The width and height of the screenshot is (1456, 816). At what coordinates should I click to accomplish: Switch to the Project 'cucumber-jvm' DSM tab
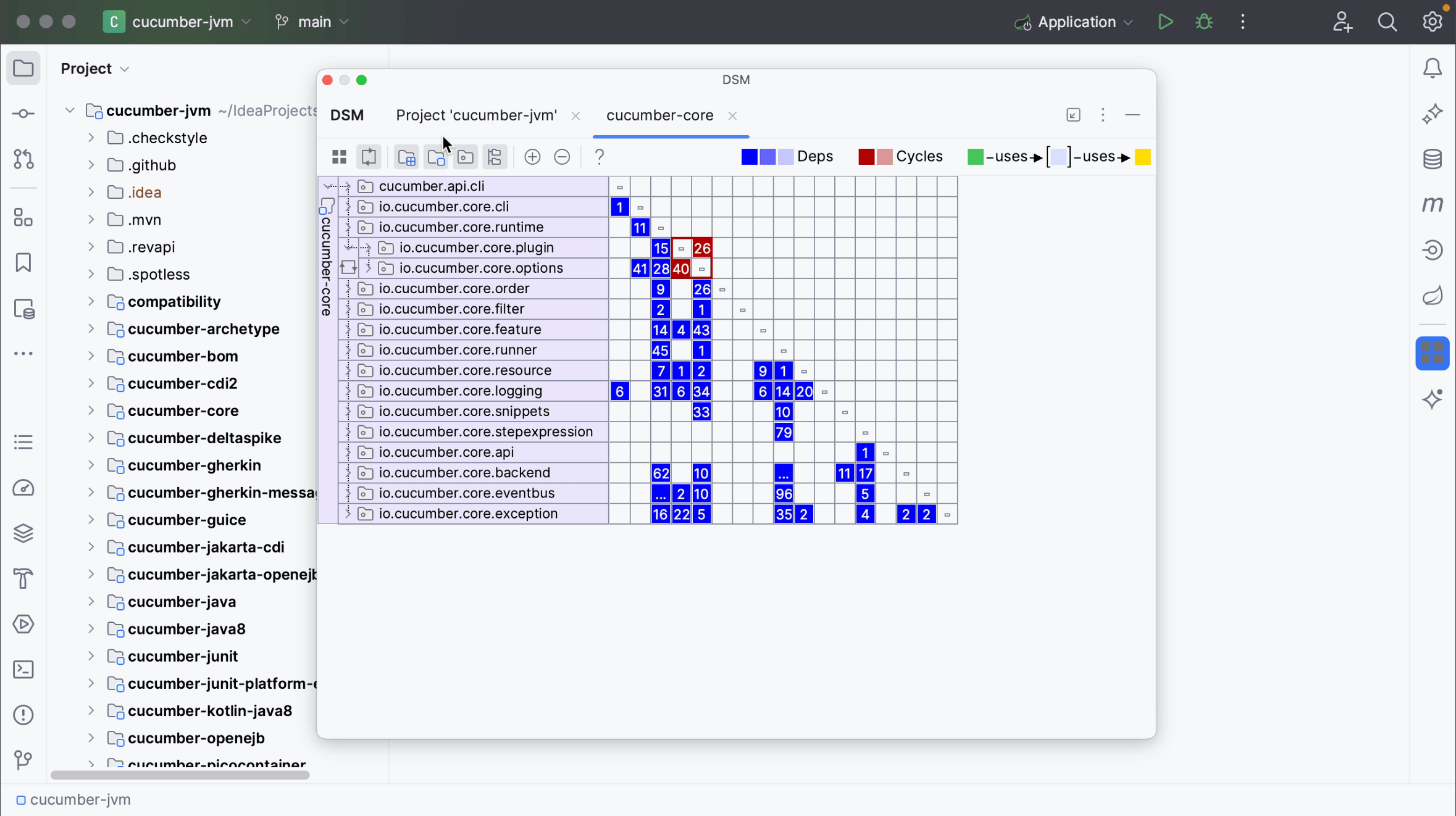[476, 115]
